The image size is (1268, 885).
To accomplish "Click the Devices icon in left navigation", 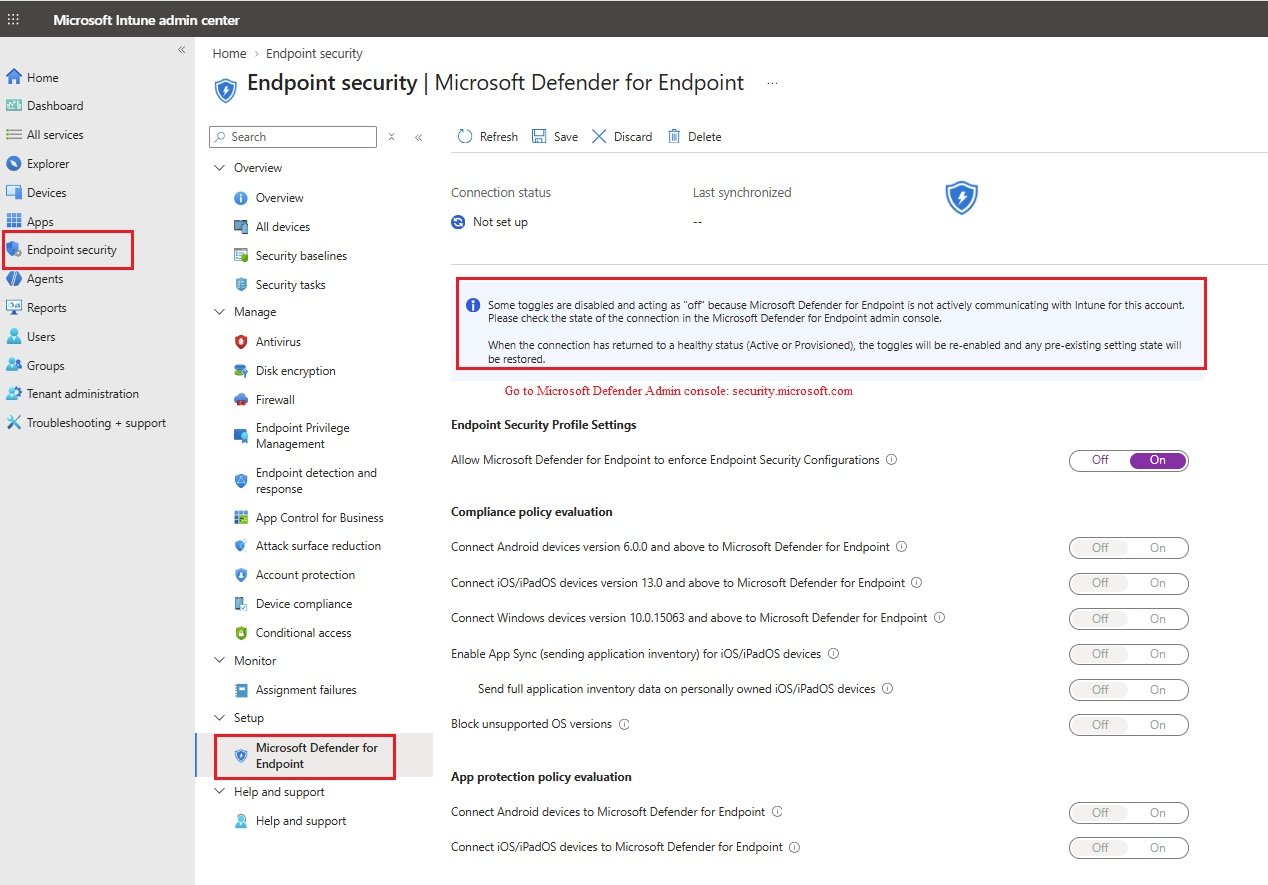I will [14, 192].
